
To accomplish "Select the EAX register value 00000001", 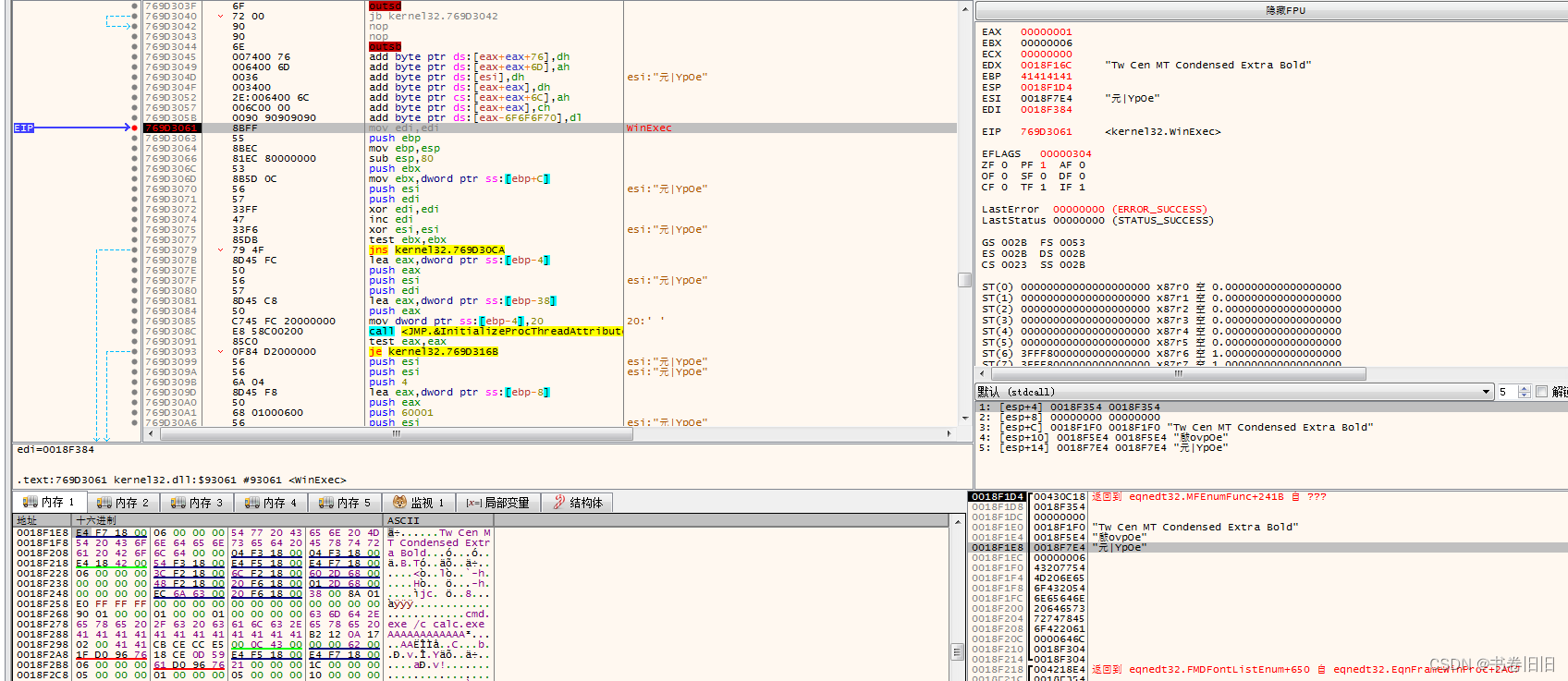I will (1047, 32).
